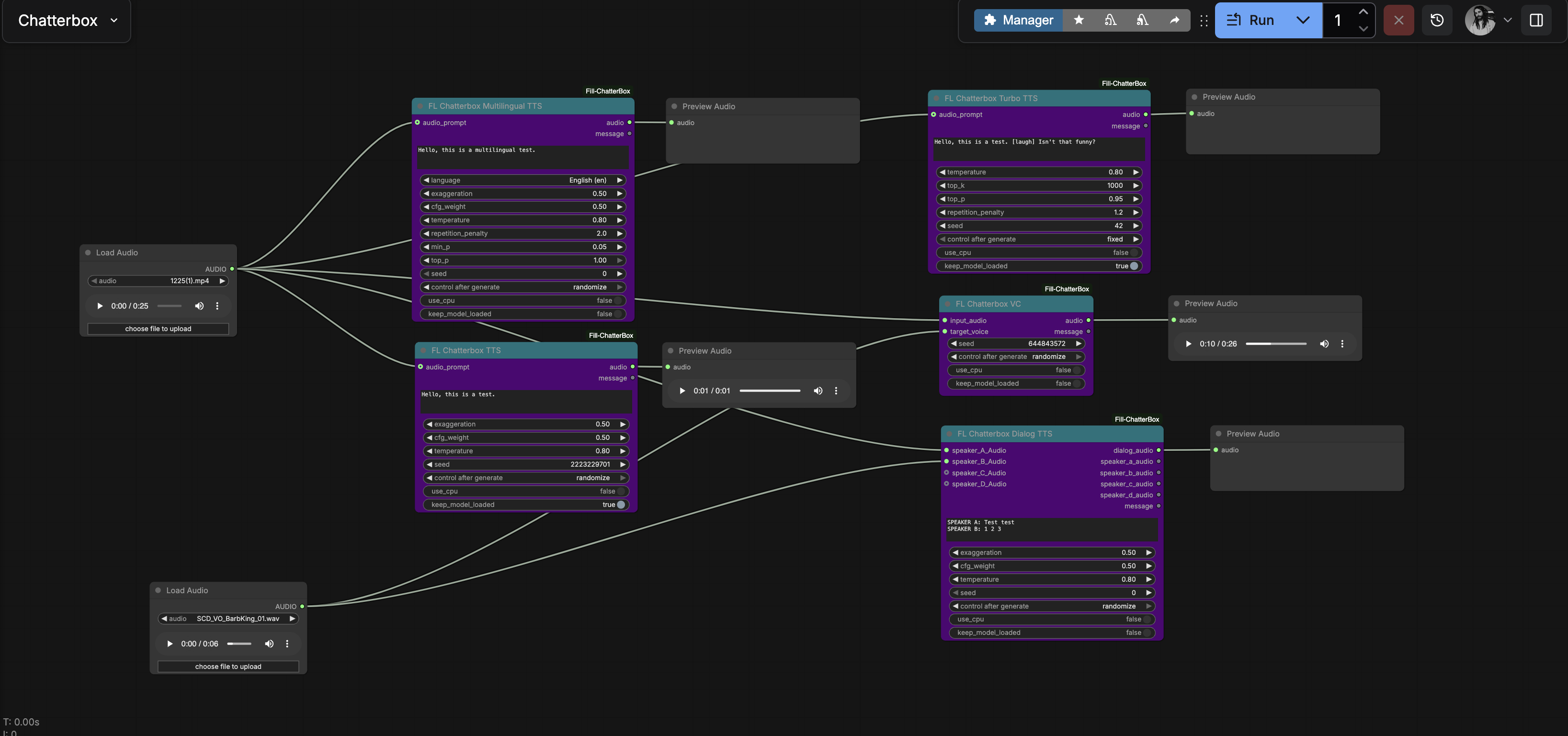Click the drag handle dots beside Run

tap(1204, 20)
